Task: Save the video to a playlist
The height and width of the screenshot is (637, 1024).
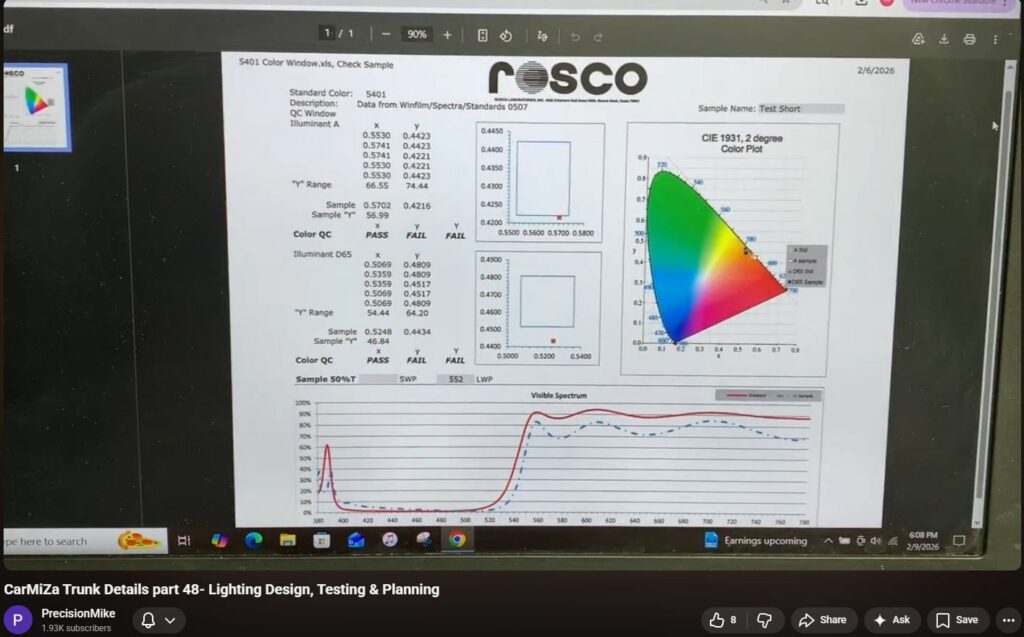Action: (x=957, y=620)
